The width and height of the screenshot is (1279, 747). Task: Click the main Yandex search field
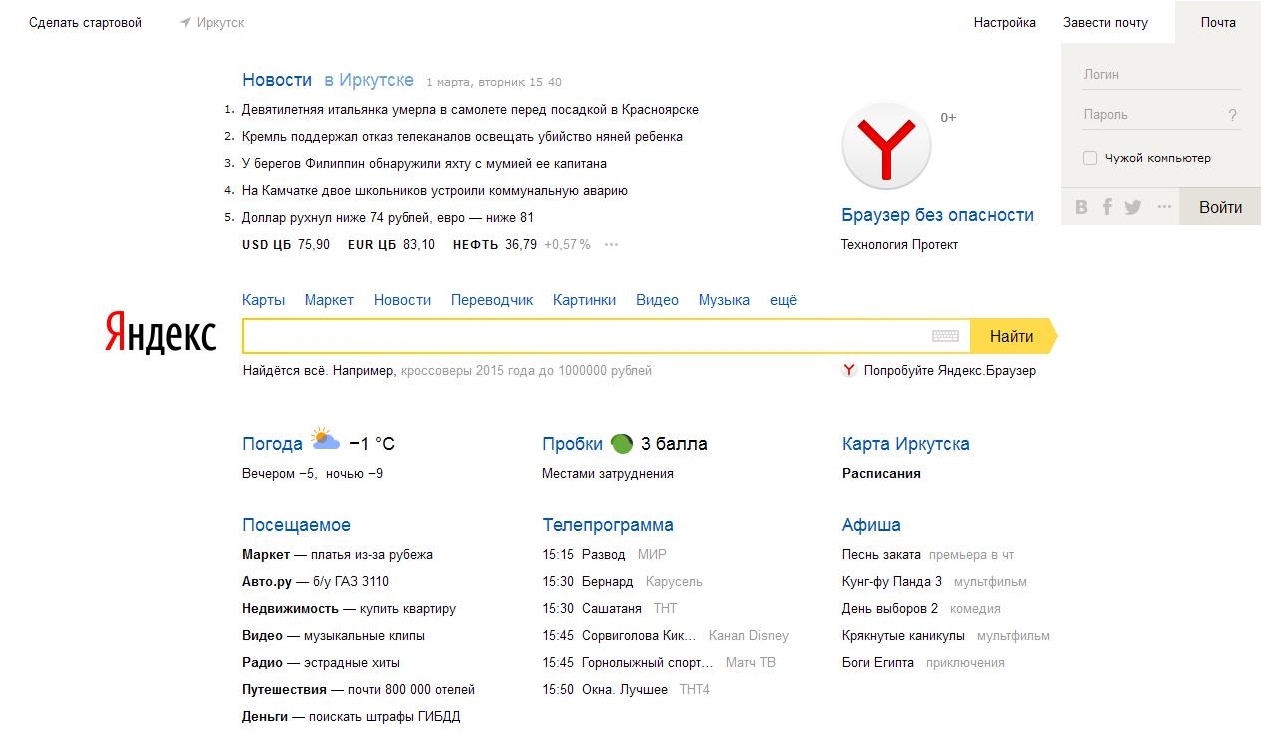point(585,336)
